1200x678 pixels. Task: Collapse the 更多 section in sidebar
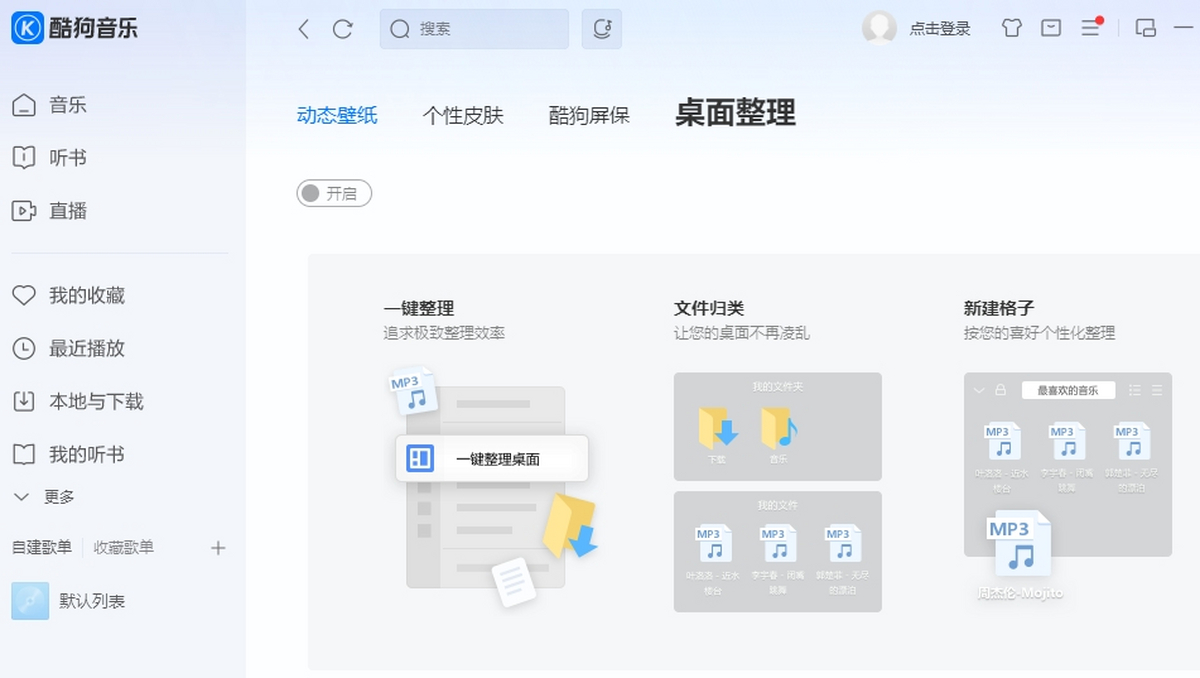coord(47,496)
